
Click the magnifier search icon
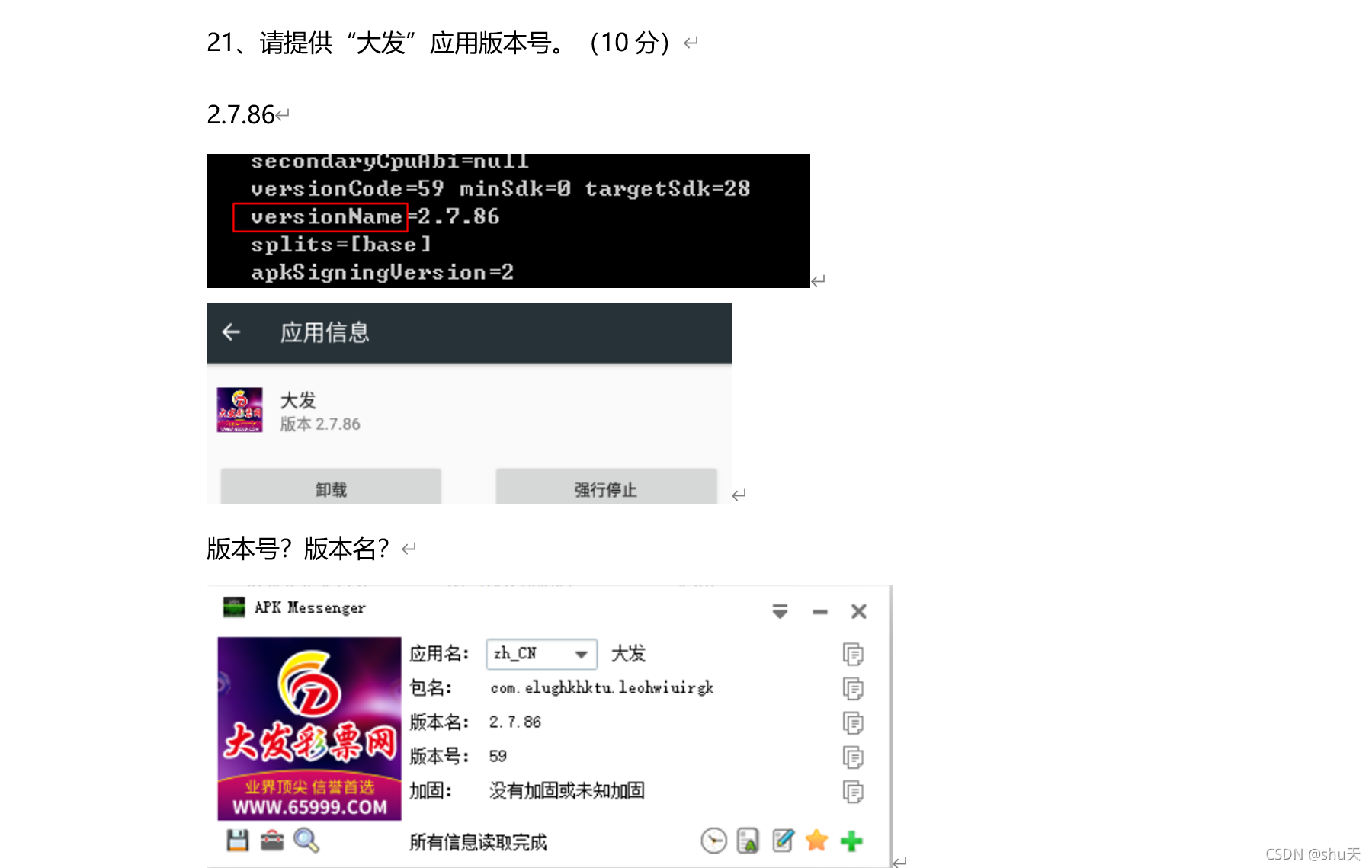[306, 841]
